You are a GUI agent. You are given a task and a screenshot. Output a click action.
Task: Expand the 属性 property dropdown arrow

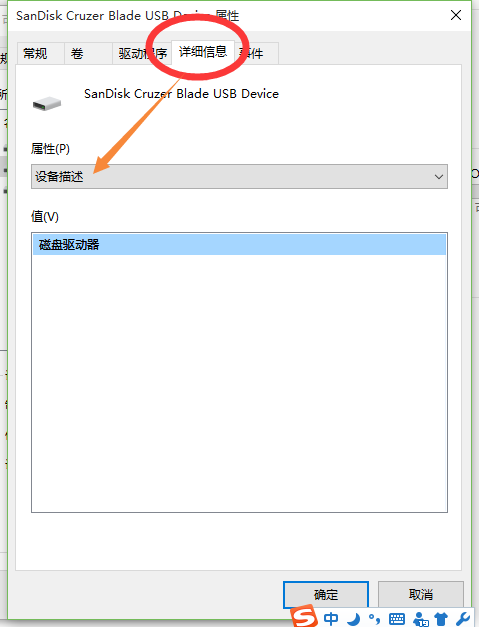[x=439, y=176]
